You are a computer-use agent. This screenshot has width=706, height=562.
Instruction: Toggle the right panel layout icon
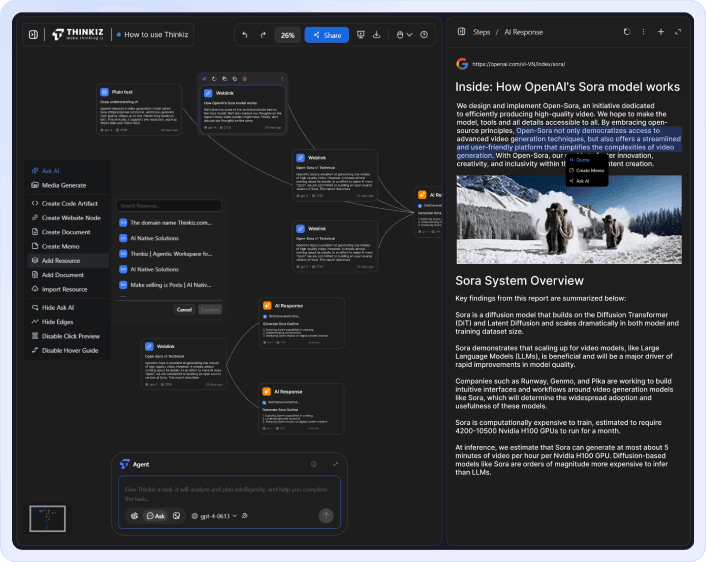(x=462, y=32)
